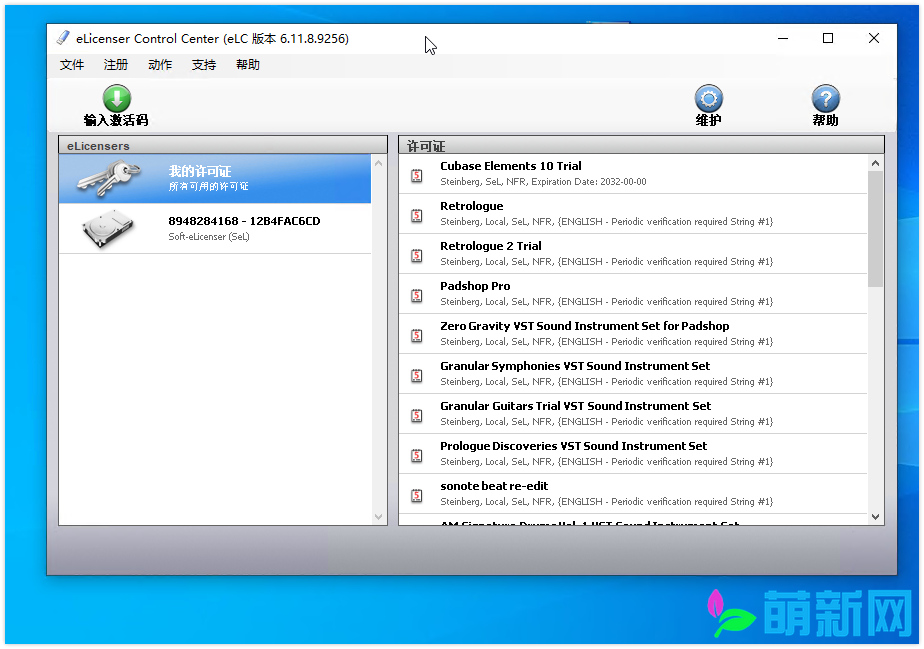Click license icon beside Prologue Discoveries
The image size is (924, 649).
tap(417, 456)
